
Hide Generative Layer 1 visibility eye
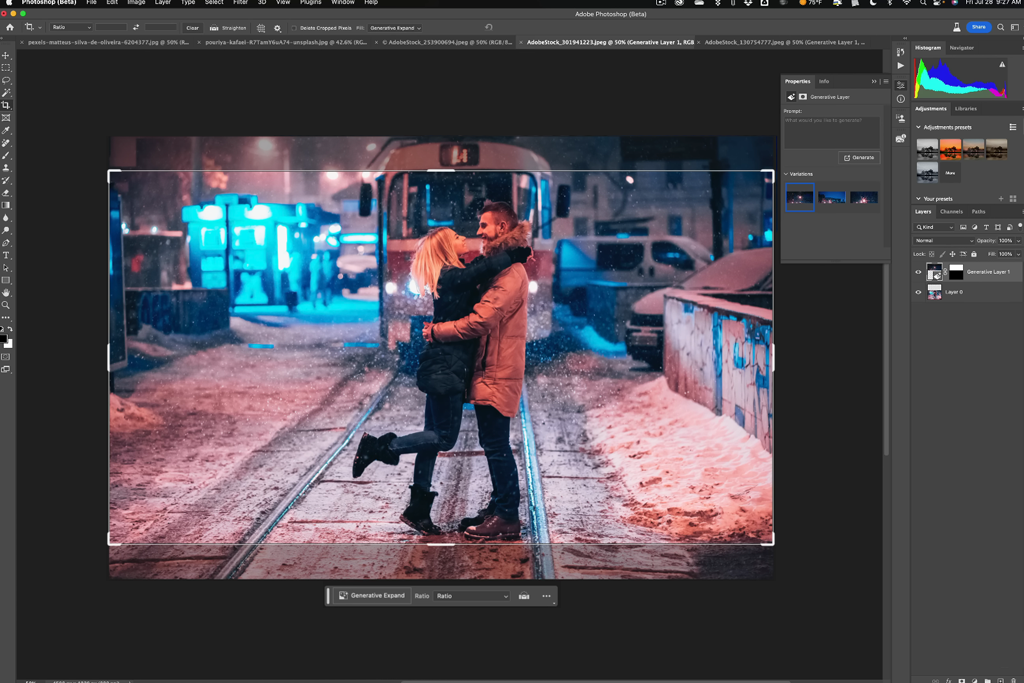coord(919,272)
